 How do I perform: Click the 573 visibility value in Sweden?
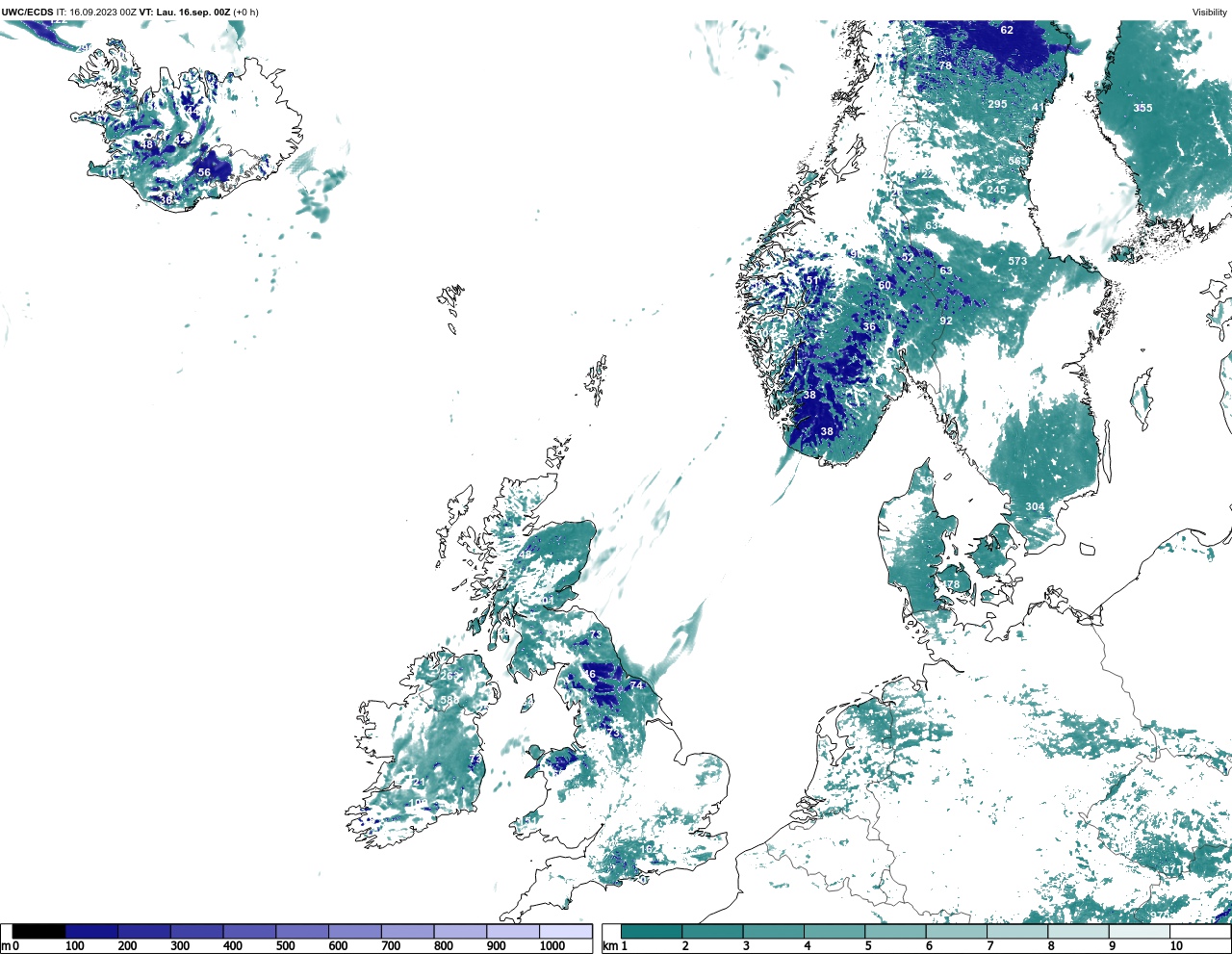(x=1017, y=261)
